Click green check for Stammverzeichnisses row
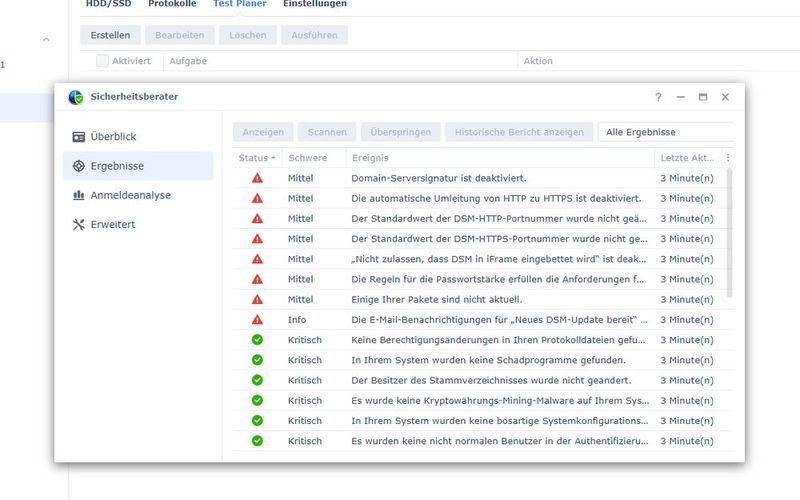 (257, 380)
